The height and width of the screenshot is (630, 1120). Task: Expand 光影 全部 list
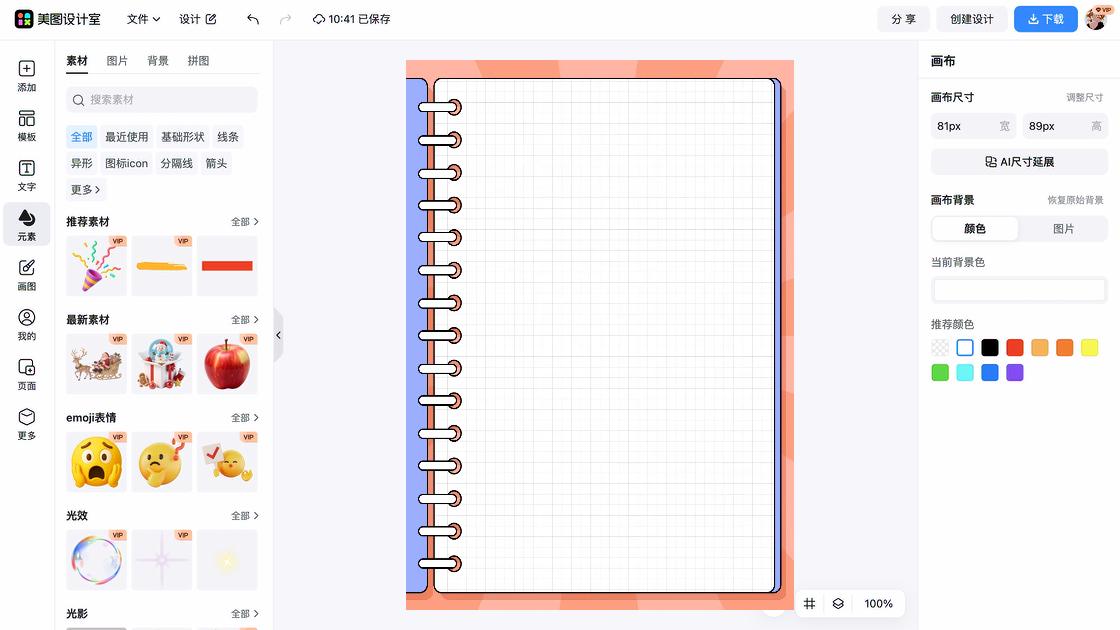244,614
